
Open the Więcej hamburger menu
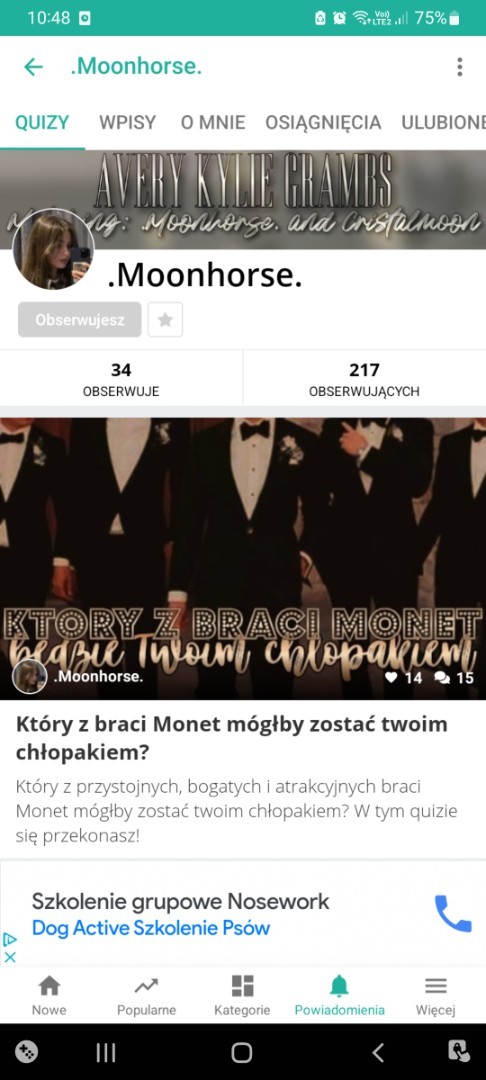tap(436, 986)
